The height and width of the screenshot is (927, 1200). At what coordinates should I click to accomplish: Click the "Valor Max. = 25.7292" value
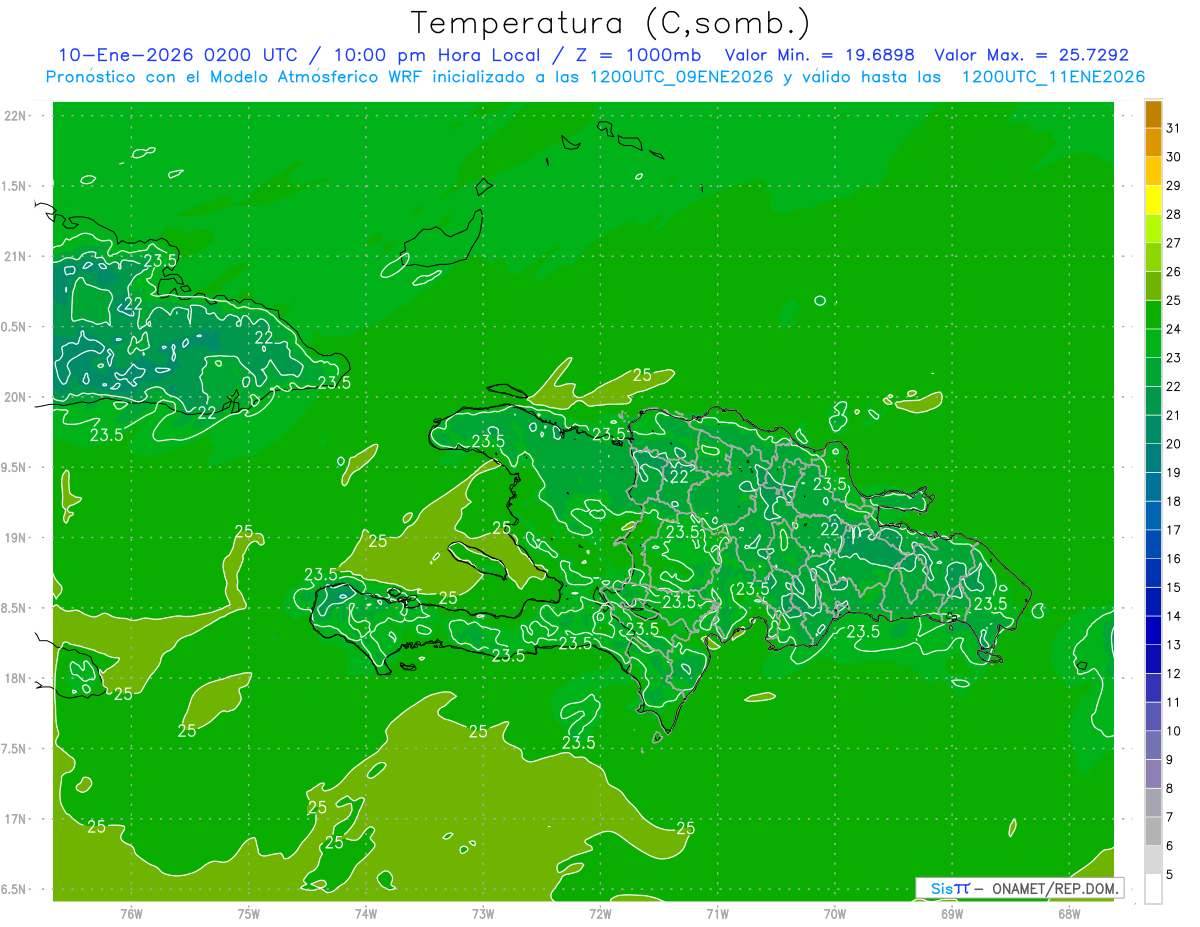(1031, 55)
